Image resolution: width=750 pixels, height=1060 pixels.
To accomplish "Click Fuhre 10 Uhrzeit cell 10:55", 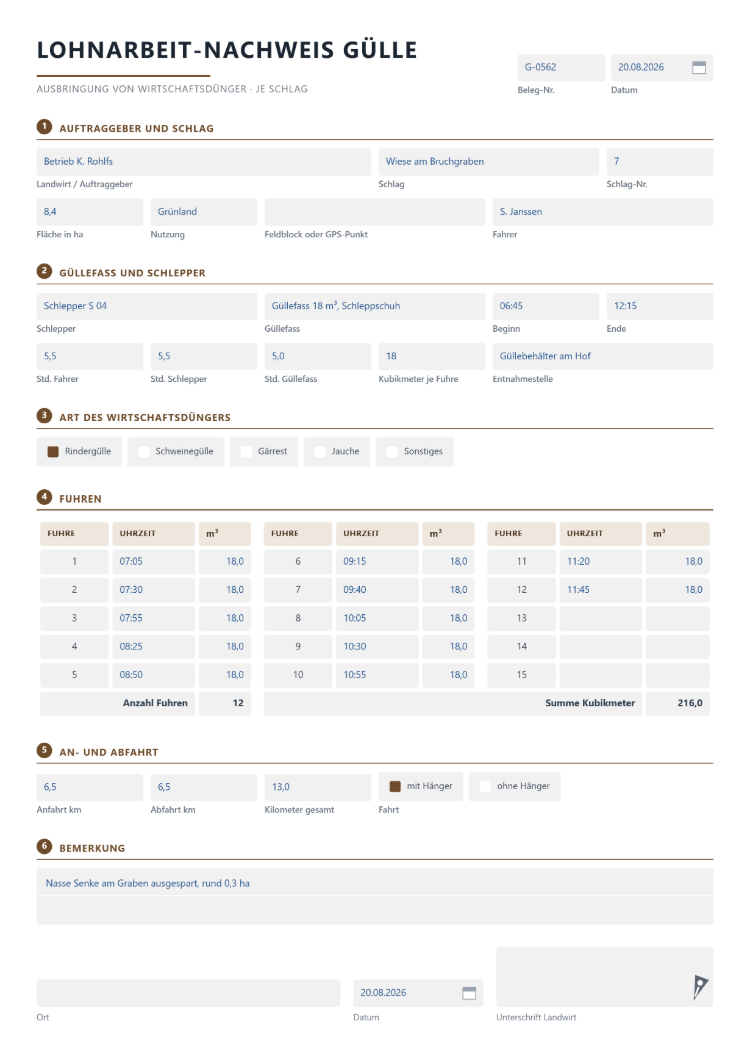I will coord(377,675).
